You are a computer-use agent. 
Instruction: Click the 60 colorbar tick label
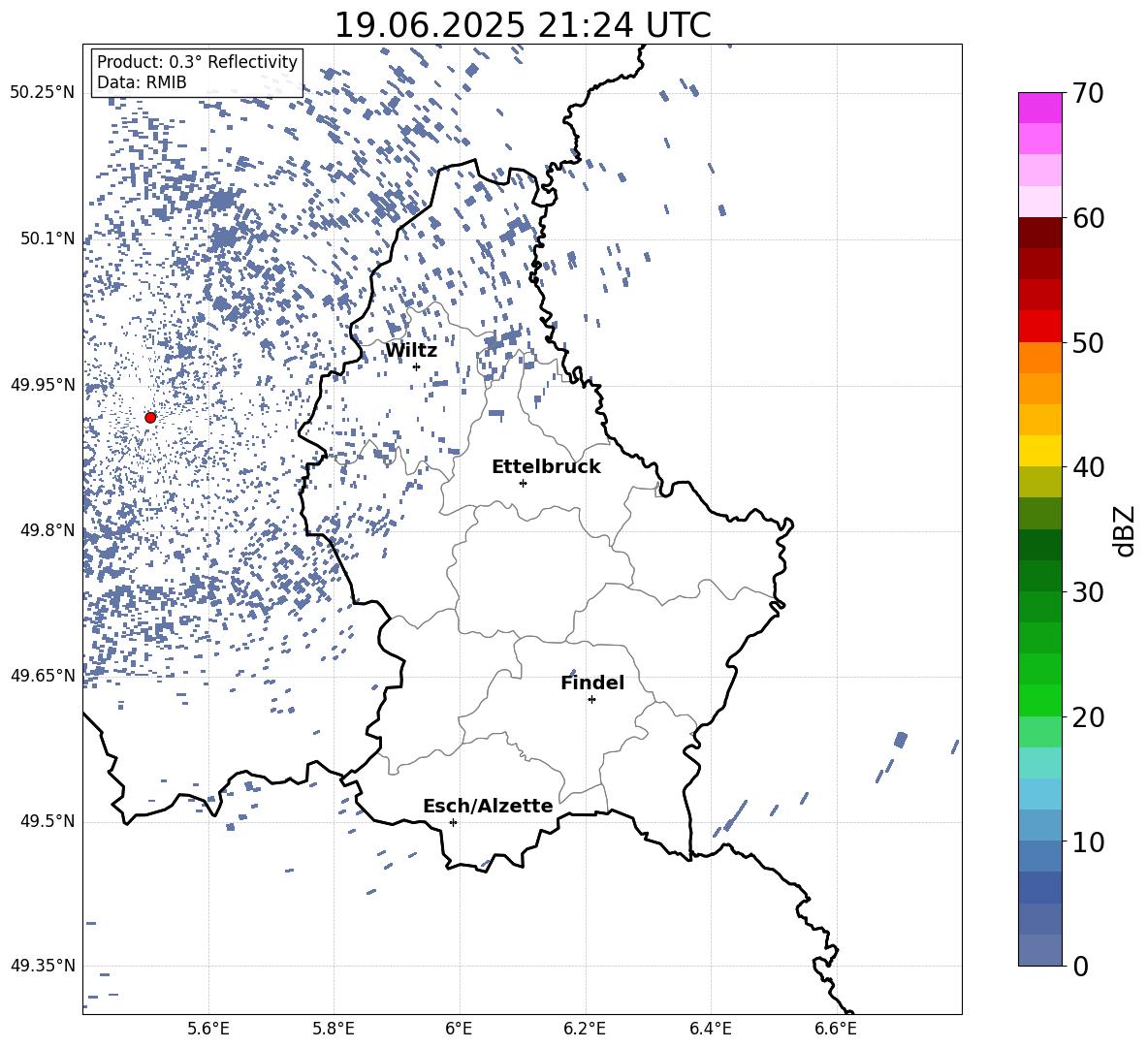[1088, 218]
